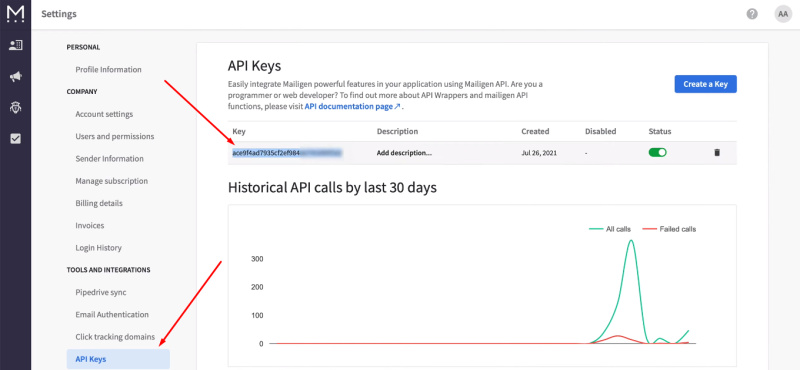Toggle All calls legend entry

pyautogui.click(x=610, y=229)
